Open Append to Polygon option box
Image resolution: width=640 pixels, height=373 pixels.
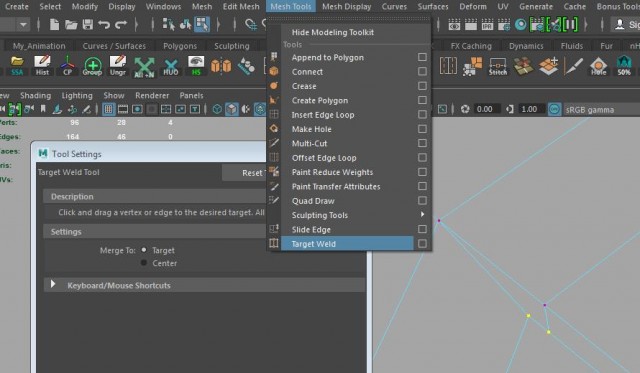click(422, 57)
